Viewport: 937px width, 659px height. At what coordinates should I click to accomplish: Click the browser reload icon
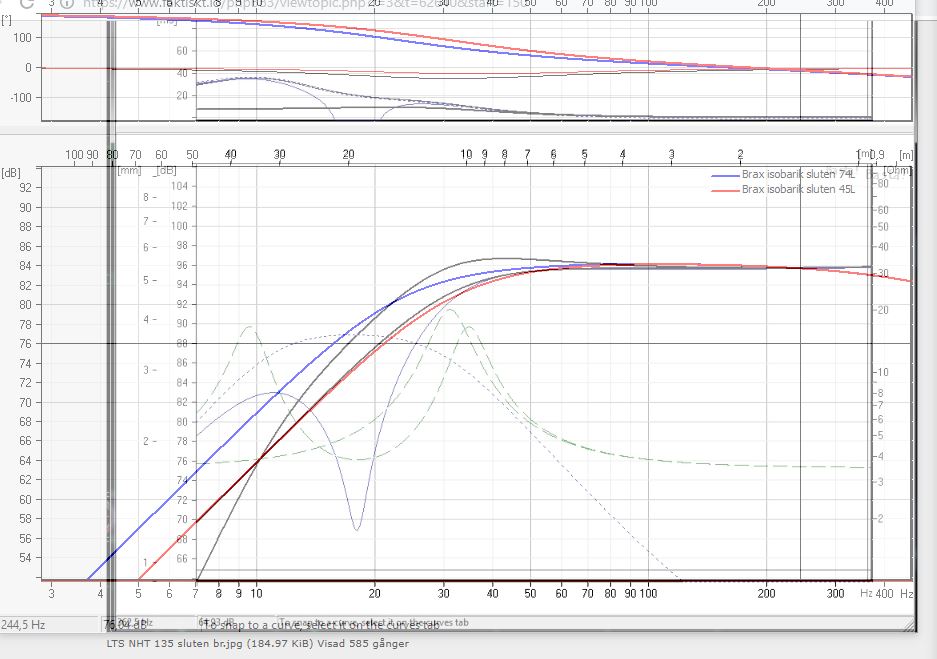pyautogui.click(x=27, y=3)
